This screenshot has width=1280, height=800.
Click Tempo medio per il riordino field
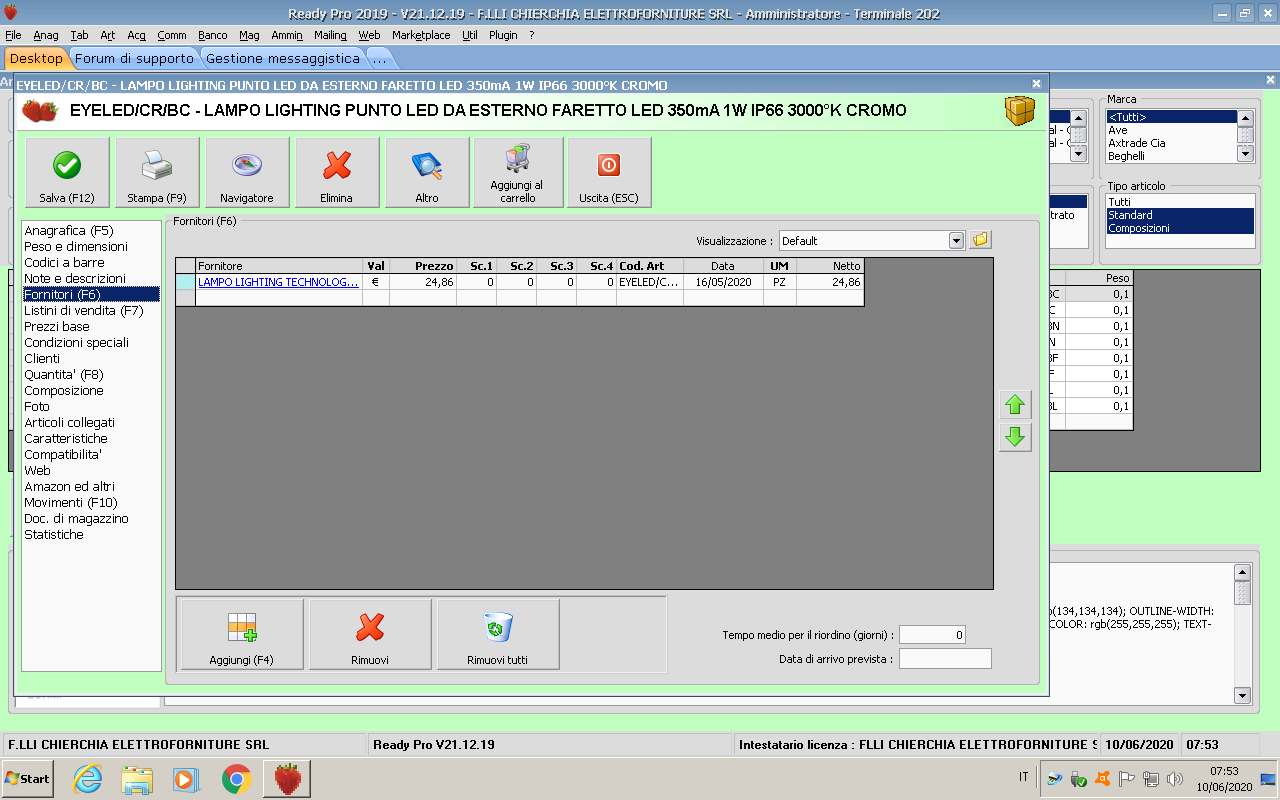(932, 635)
